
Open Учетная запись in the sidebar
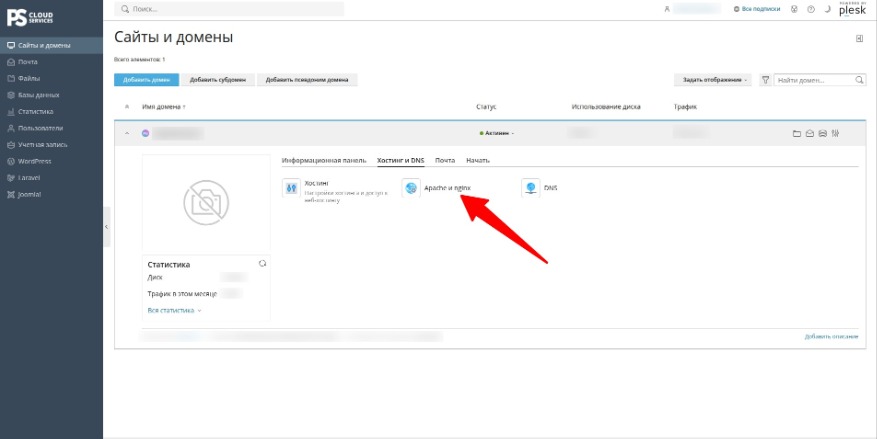51,145
